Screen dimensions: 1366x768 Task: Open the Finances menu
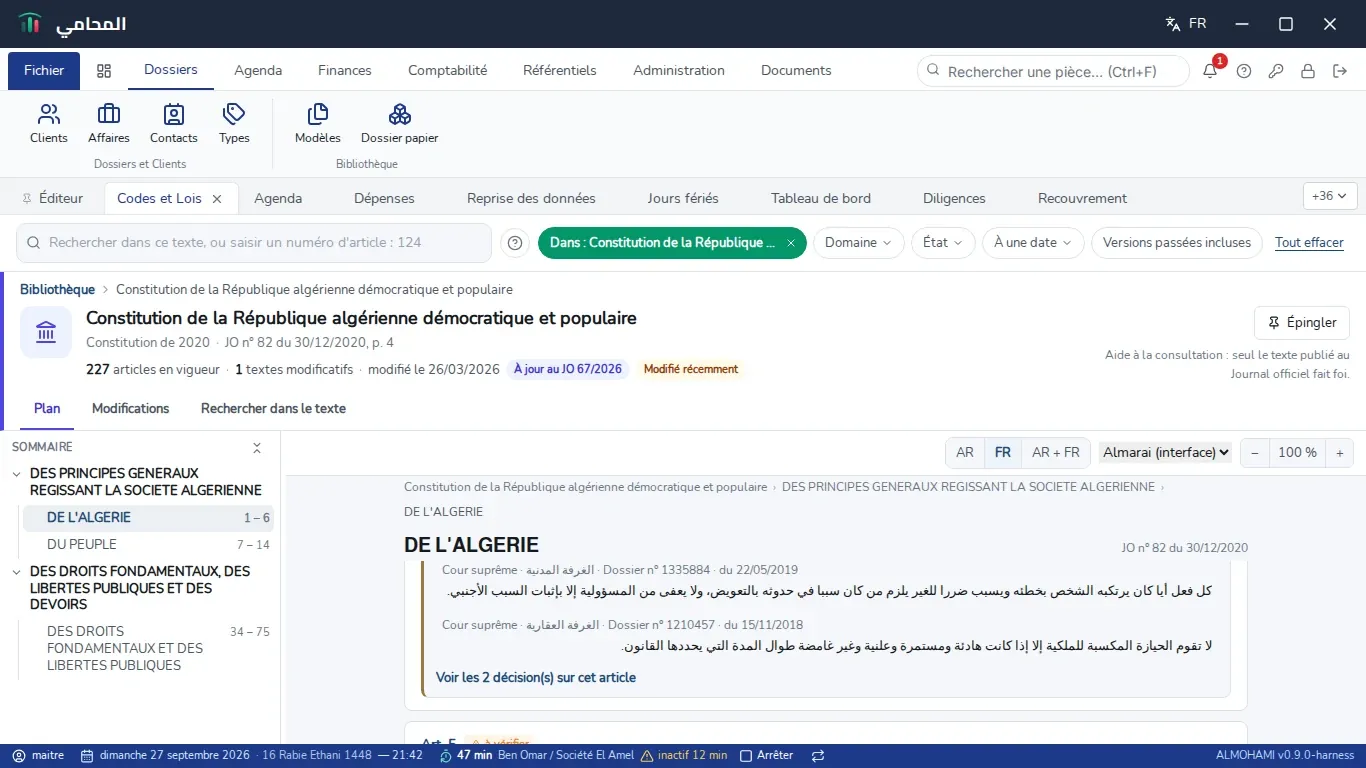(x=345, y=71)
